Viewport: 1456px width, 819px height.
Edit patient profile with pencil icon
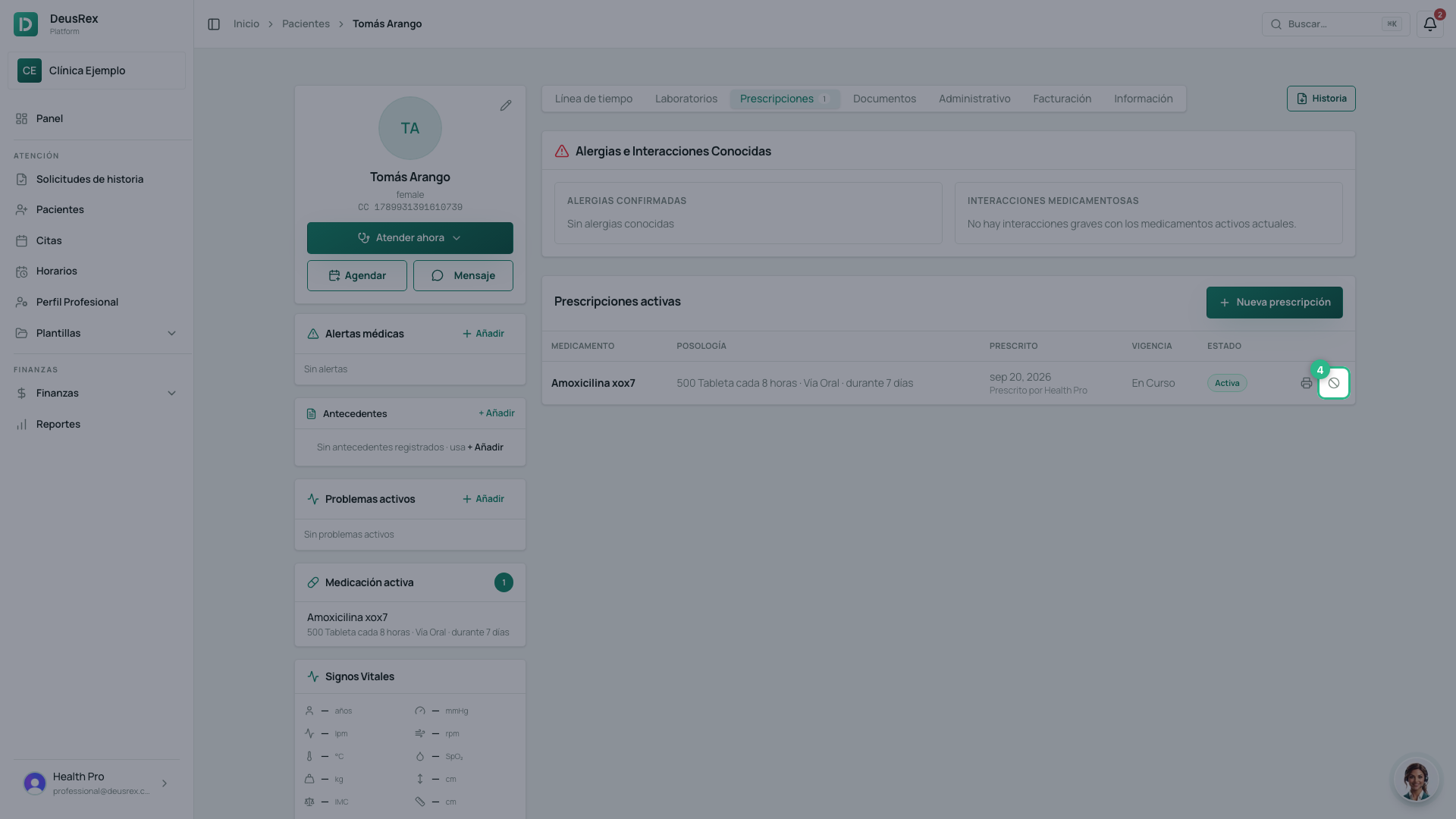pyautogui.click(x=506, y=105)
